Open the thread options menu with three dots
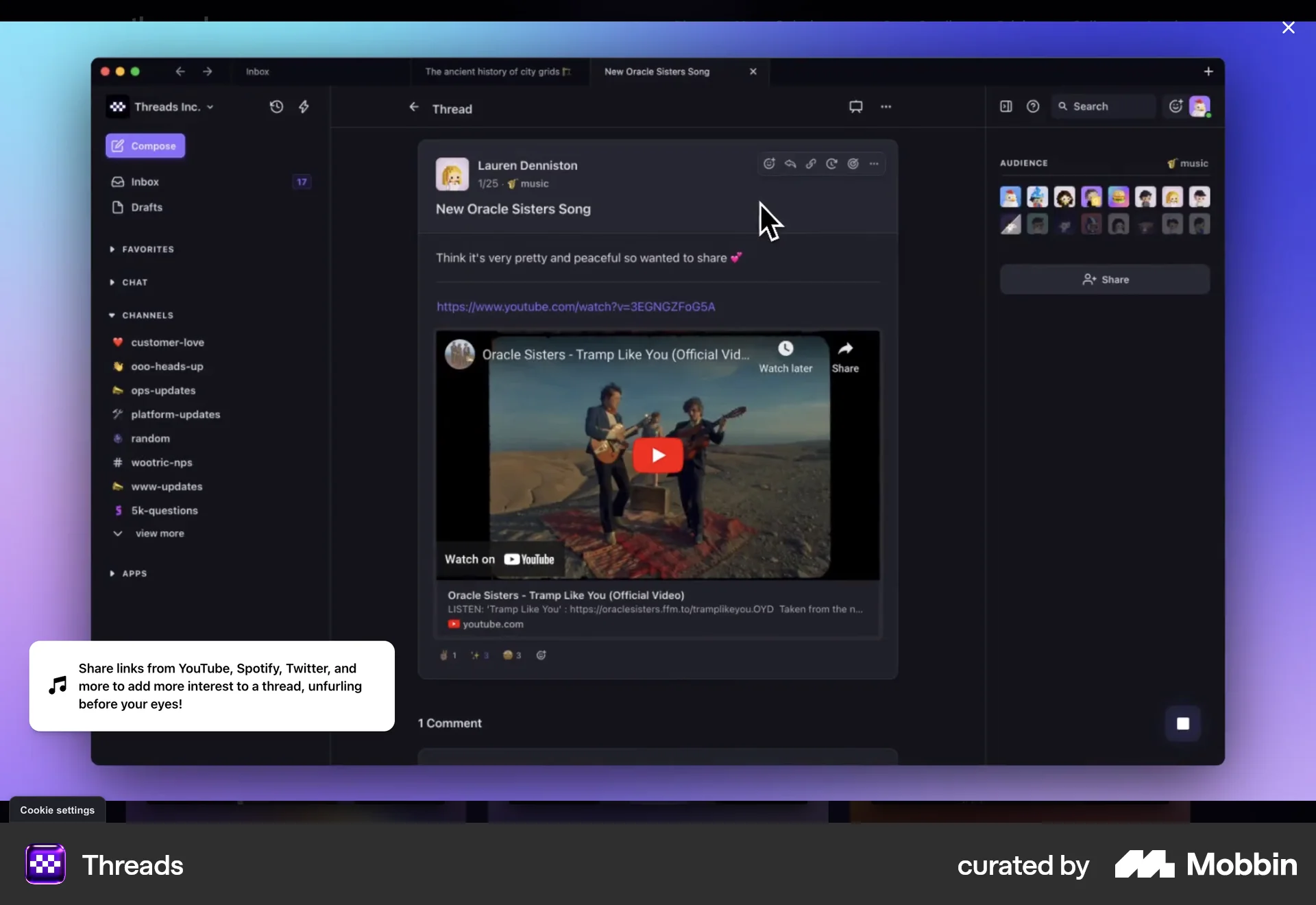The width and height of the screenshot is (1316, 905). pos(886,107)
